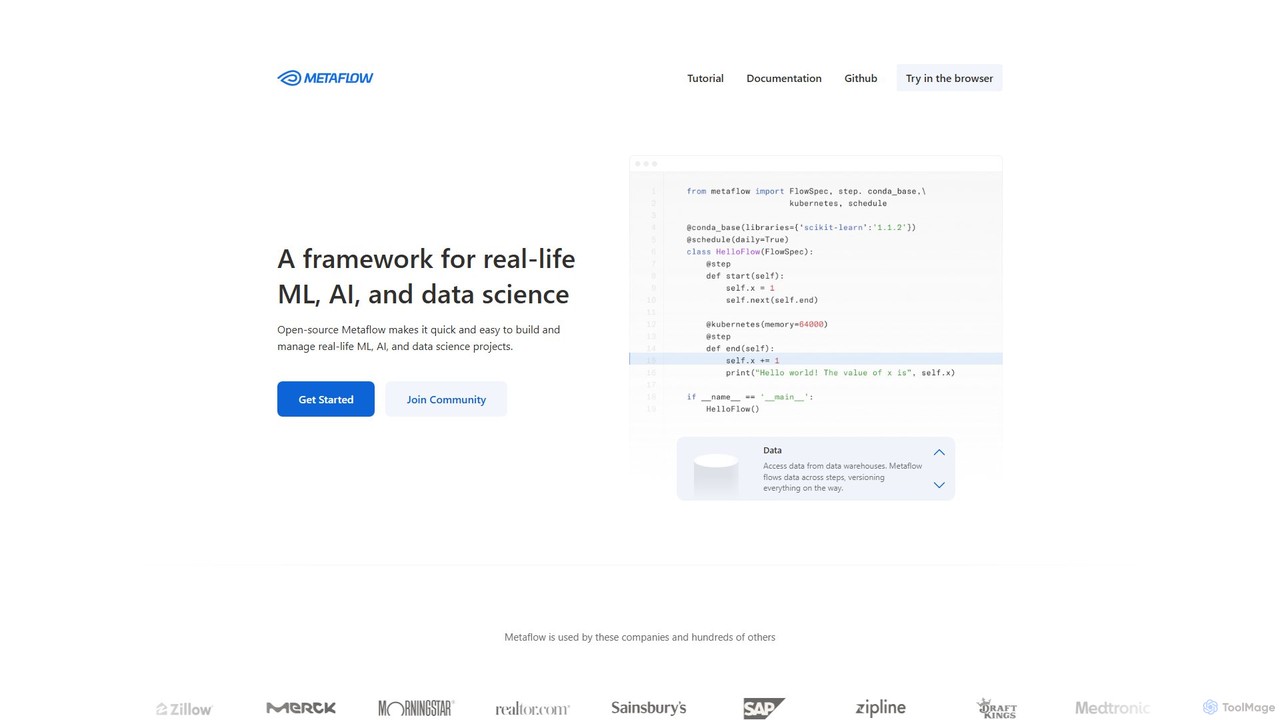Click the DraftKings company logo
Viewport: 1280px width, 720px height.
point(997,708)
